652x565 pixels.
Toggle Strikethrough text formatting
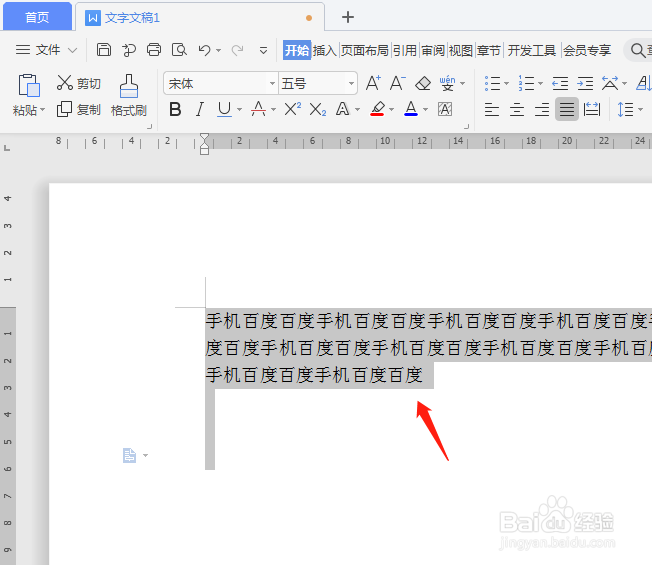tap(258, 109)
